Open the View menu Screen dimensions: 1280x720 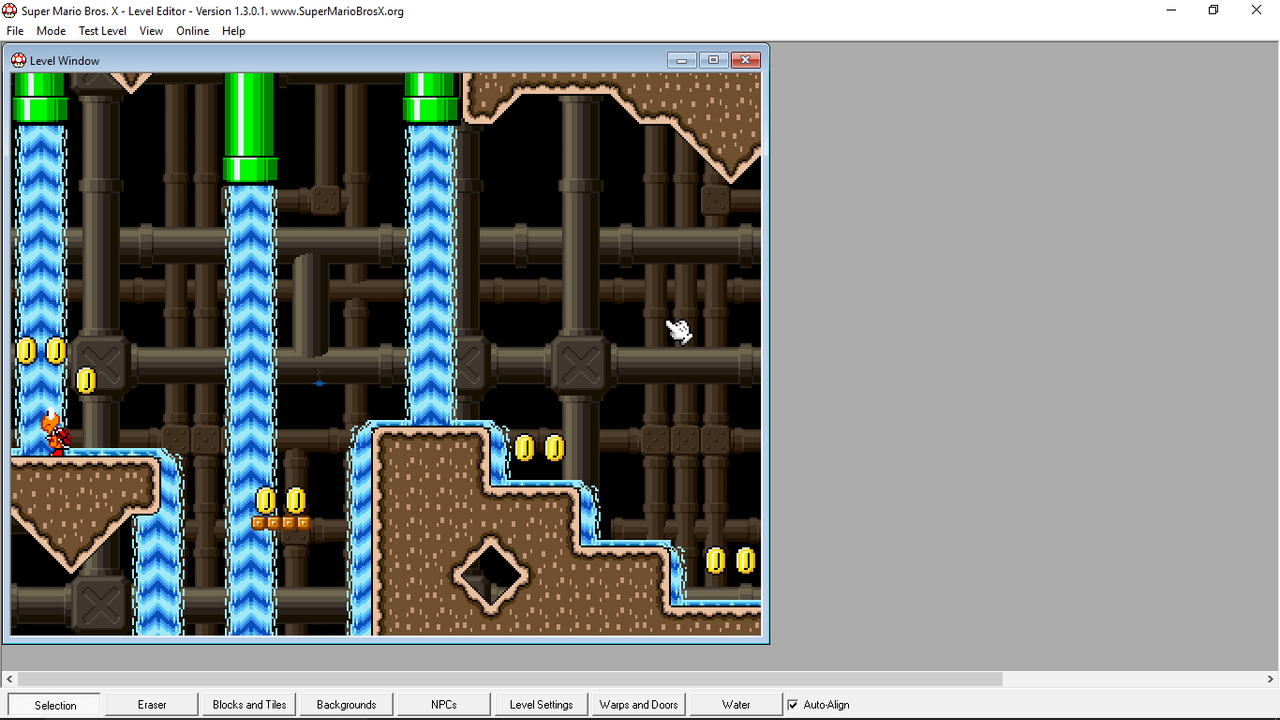pos(150,31)
